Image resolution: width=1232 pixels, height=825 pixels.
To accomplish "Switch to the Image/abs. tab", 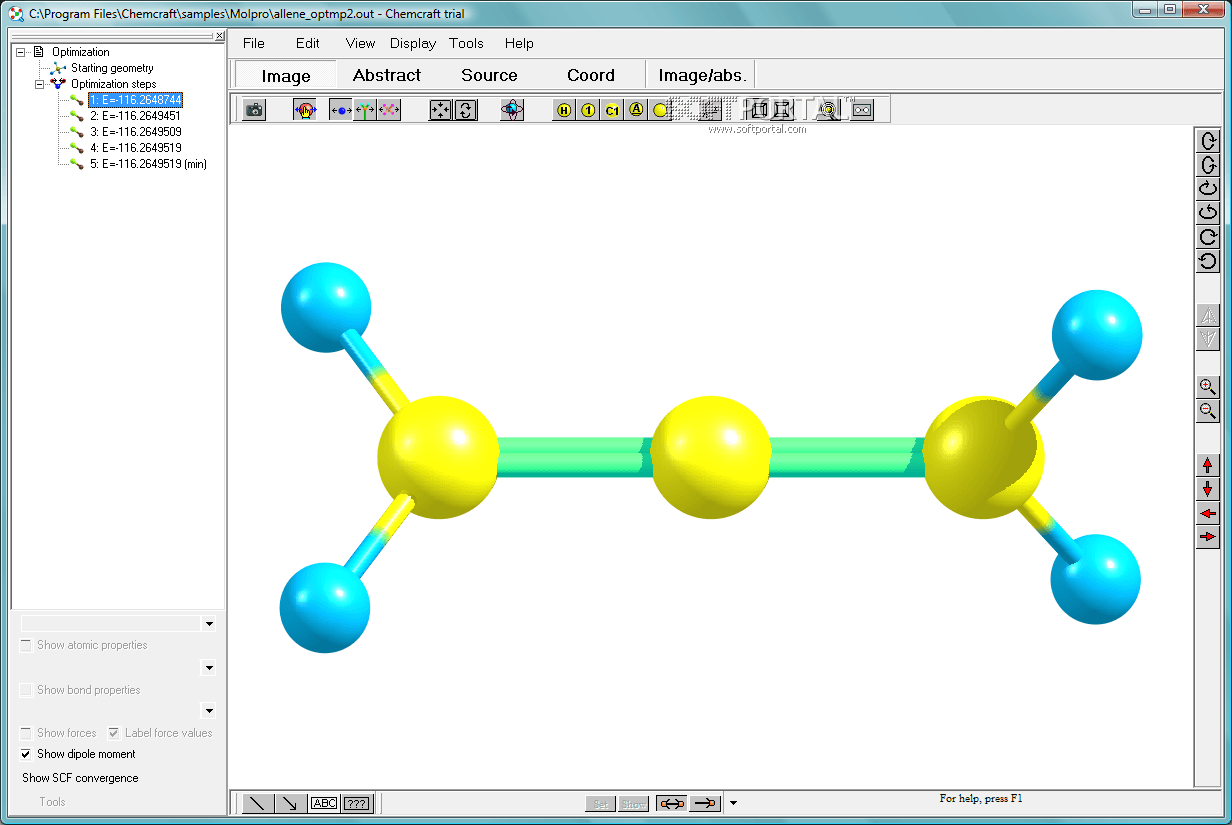I will [x=702, y=75].
